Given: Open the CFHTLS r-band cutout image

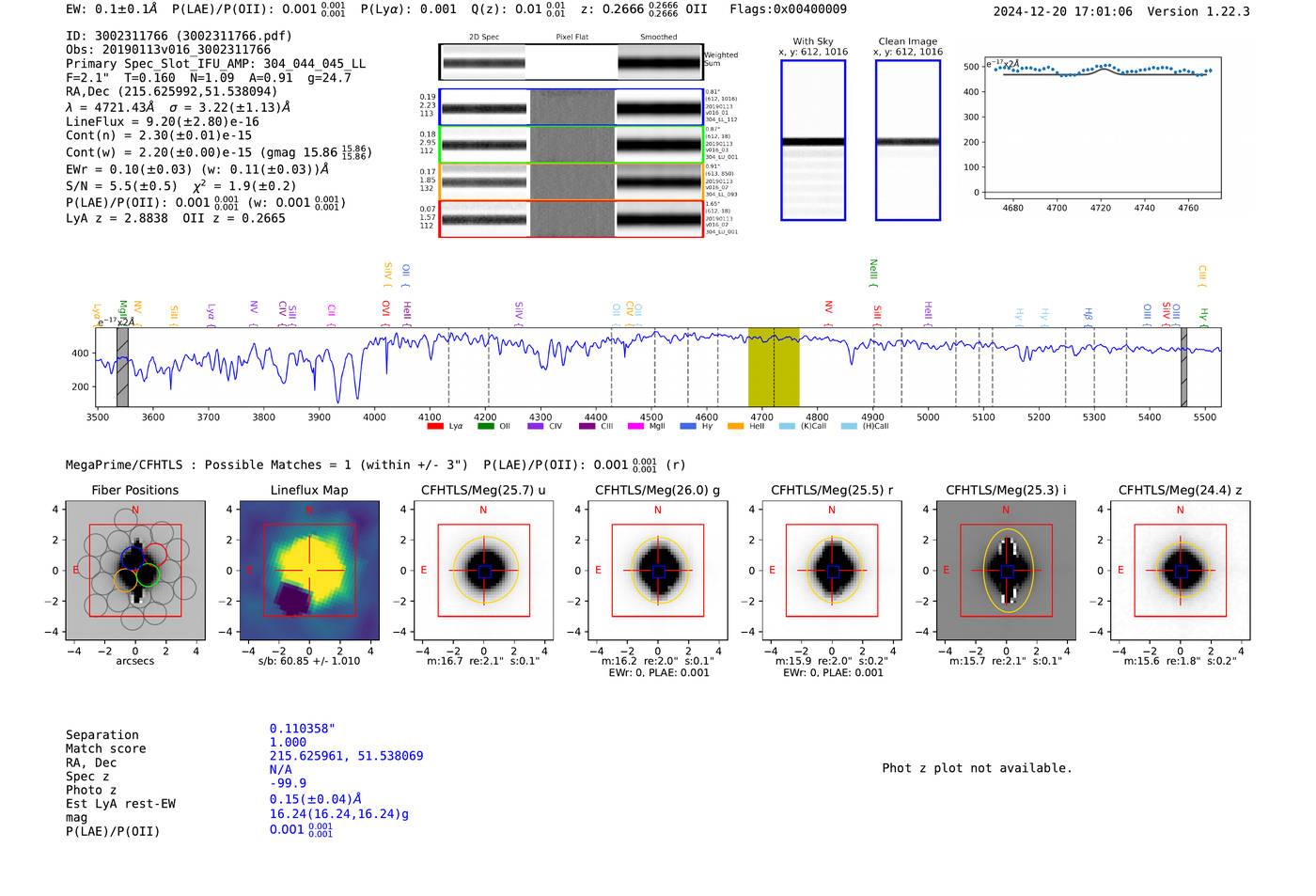Looking at the screenshot, I should click(831, 570).
